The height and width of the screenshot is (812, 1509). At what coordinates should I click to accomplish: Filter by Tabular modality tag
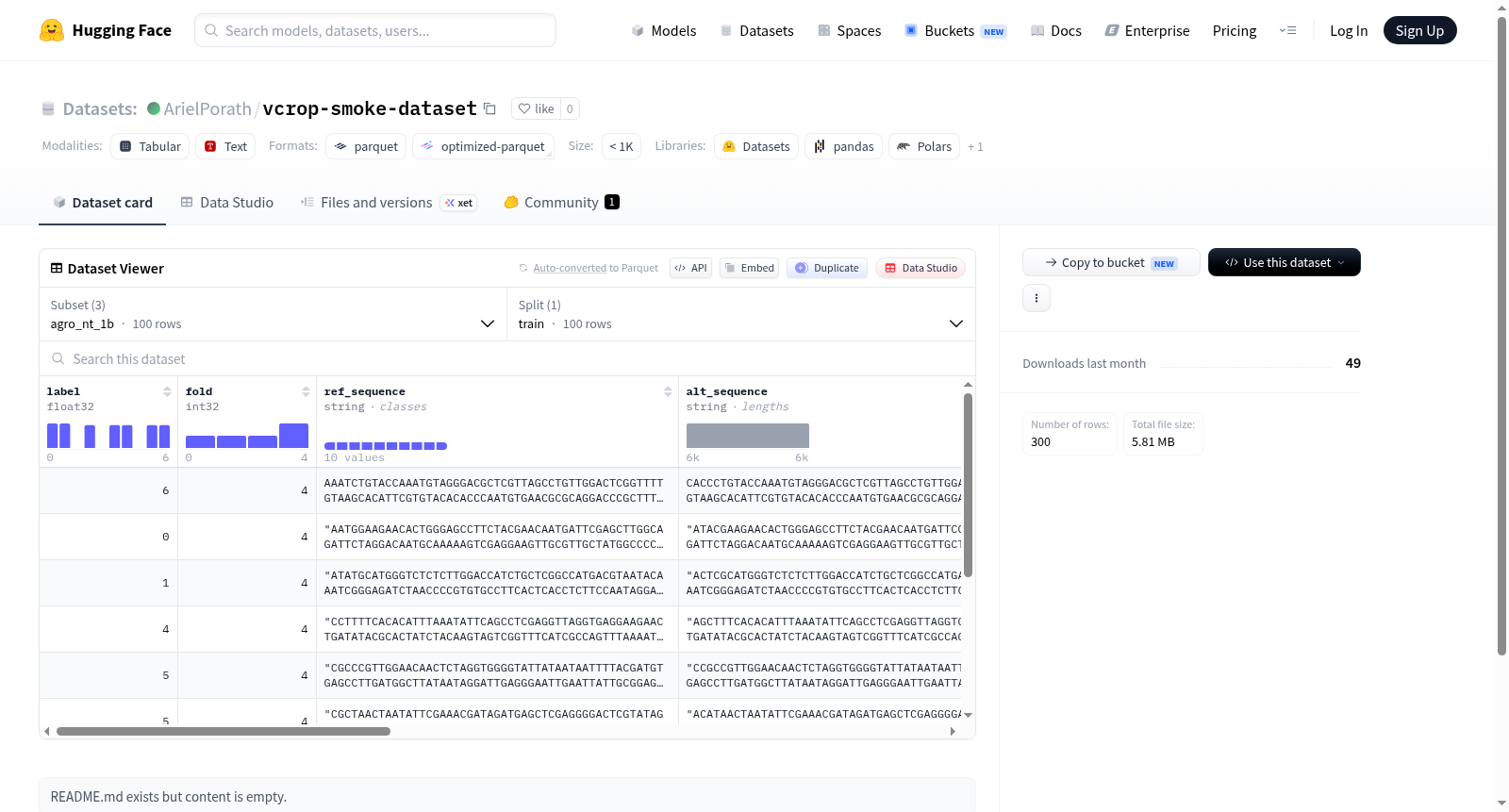tap(150, 146)
